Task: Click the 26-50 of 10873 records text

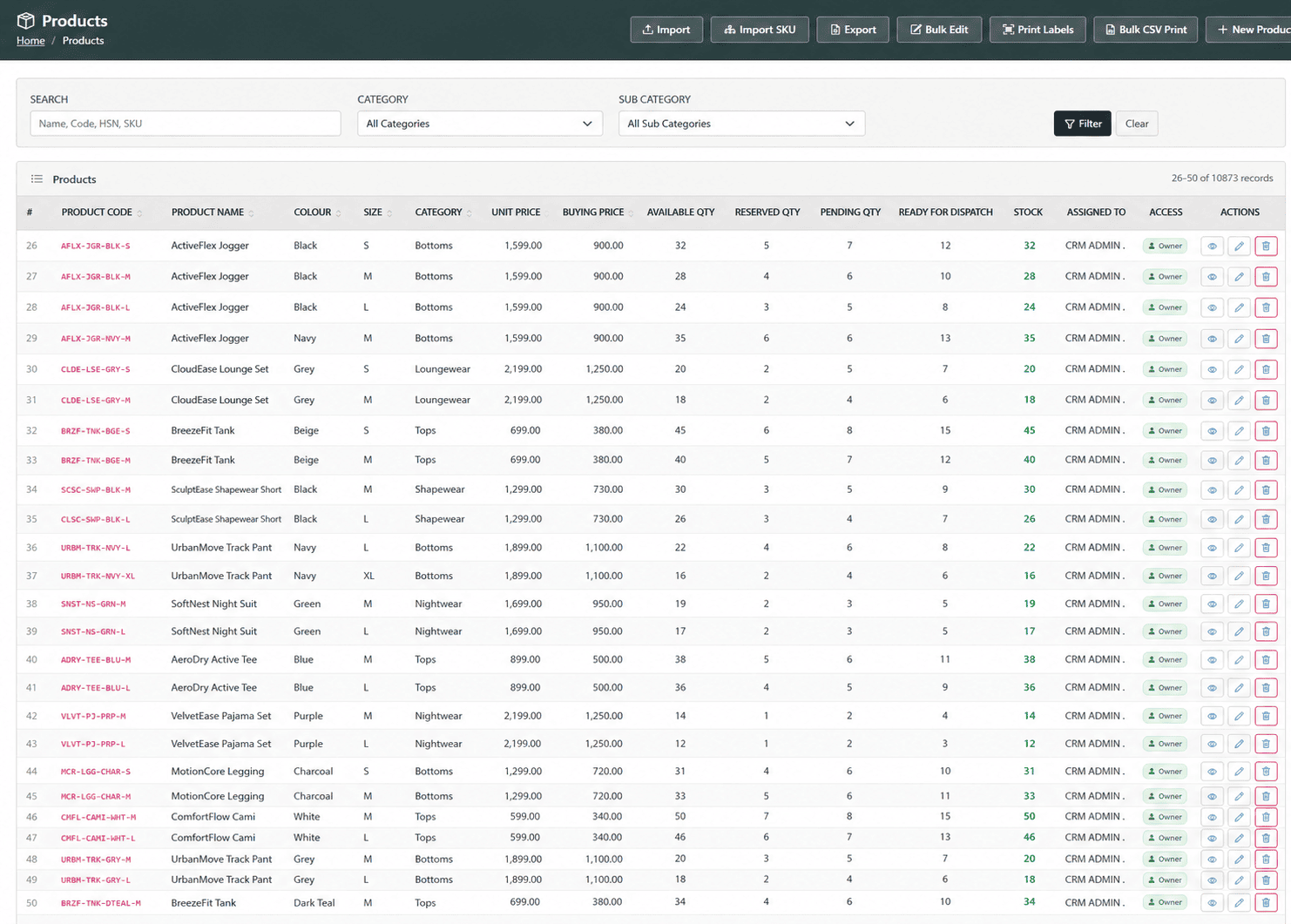Action: [x=1222, y=179]
